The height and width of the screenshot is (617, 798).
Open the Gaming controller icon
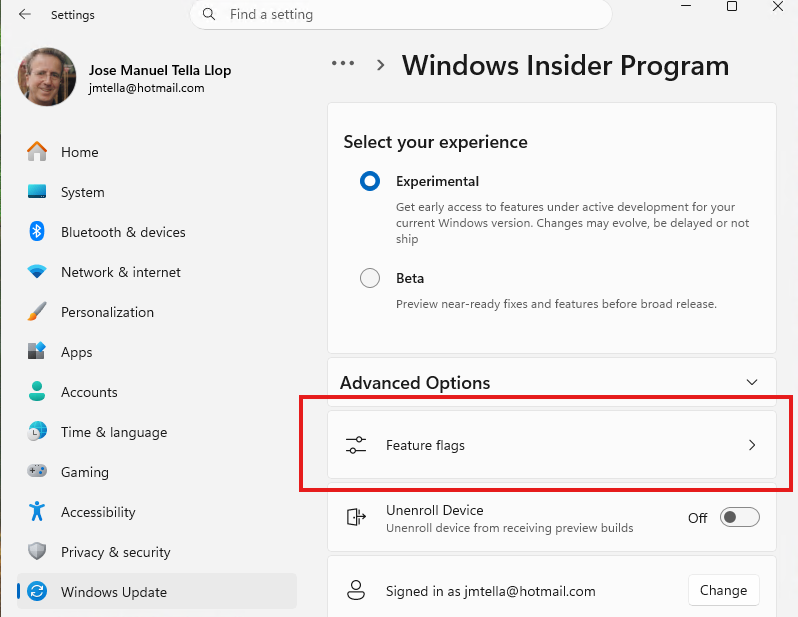coord(37,472)
